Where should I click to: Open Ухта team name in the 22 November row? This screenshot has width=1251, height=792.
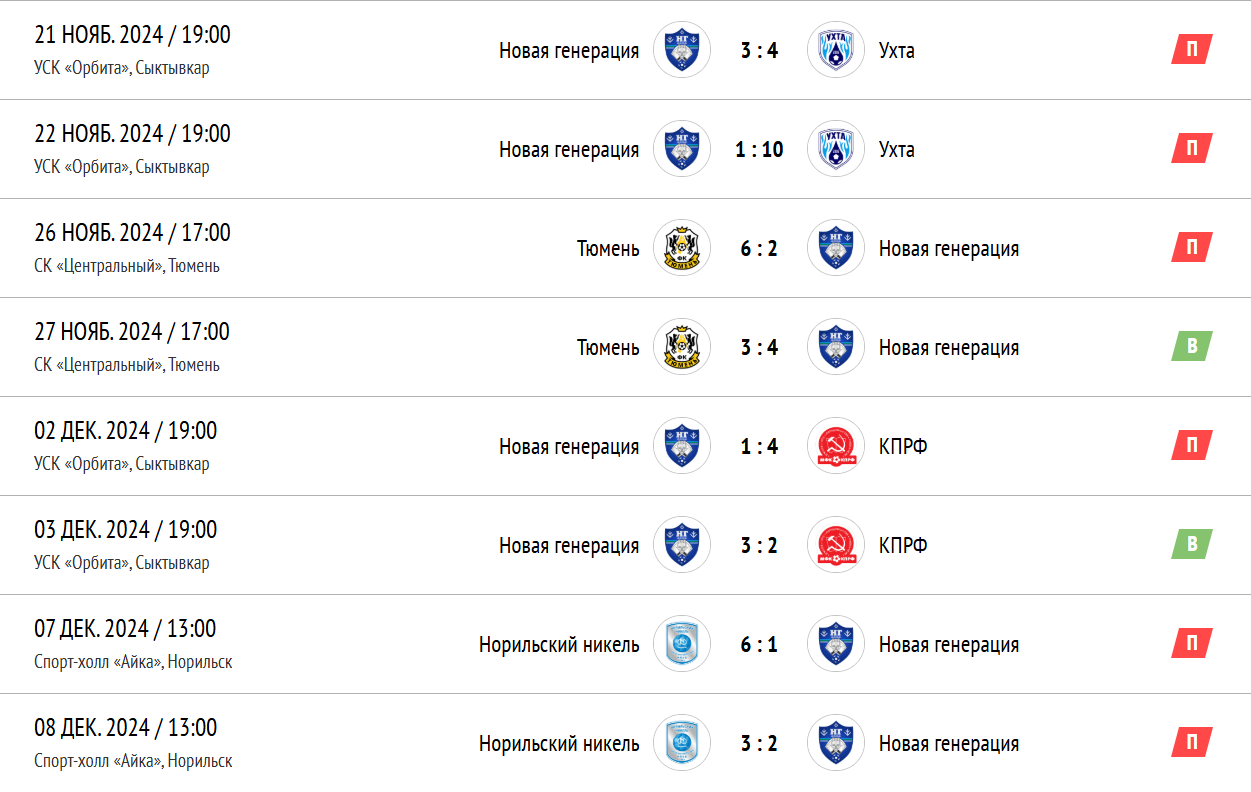coord(897,150)
